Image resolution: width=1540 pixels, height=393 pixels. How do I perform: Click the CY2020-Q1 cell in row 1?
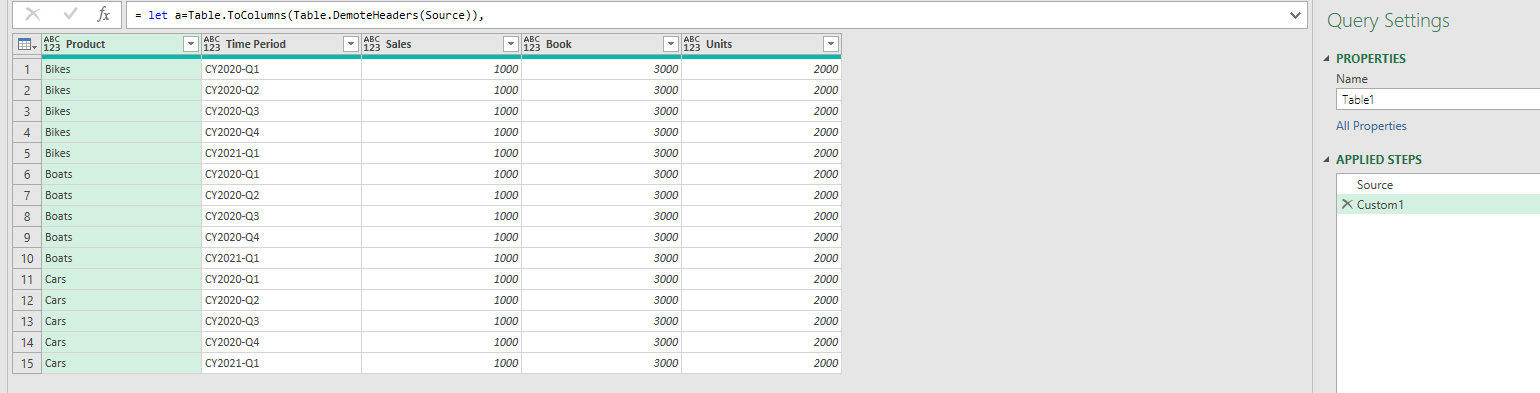coord(281,69)
